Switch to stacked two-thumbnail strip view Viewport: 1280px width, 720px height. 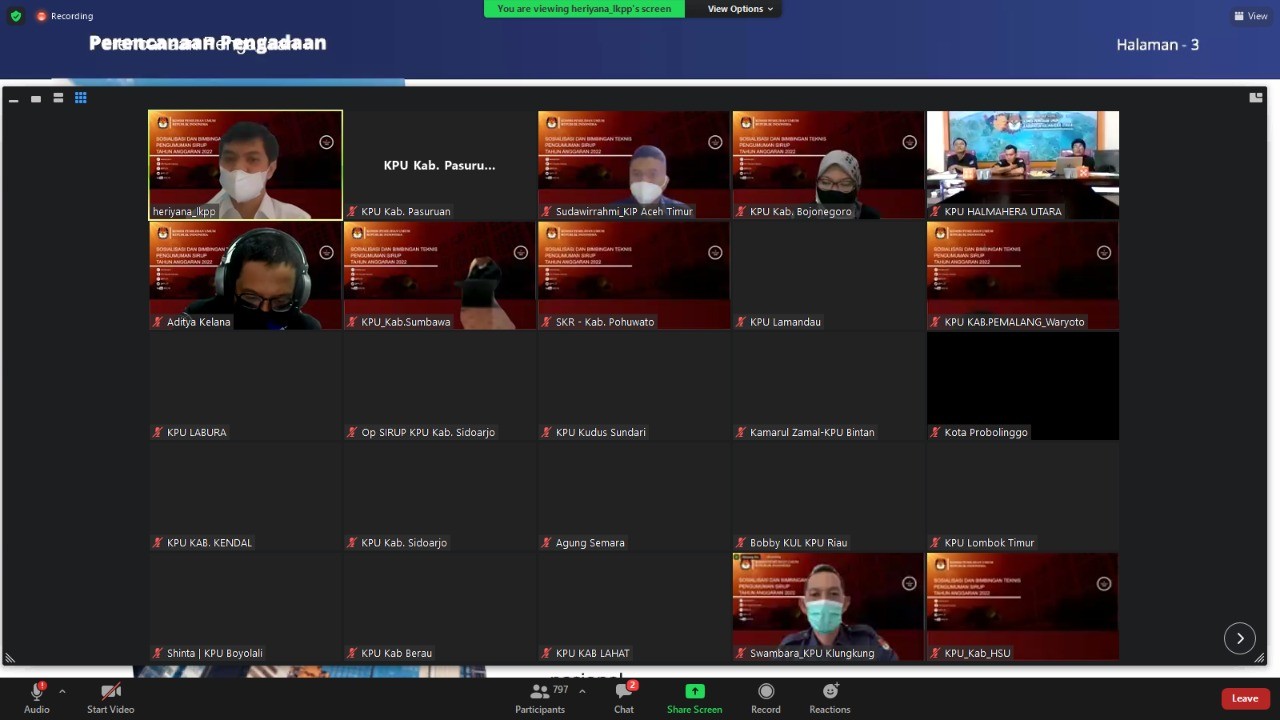click(x=58, y=98)
